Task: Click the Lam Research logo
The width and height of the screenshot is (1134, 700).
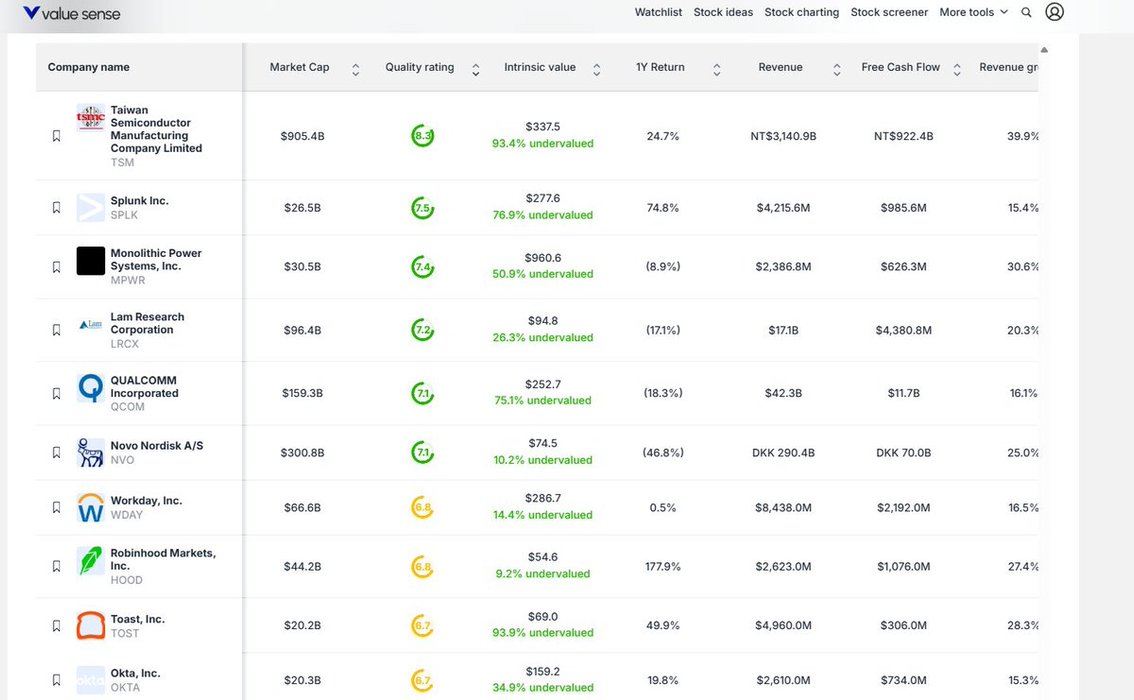Action: [x=90, y=325]
